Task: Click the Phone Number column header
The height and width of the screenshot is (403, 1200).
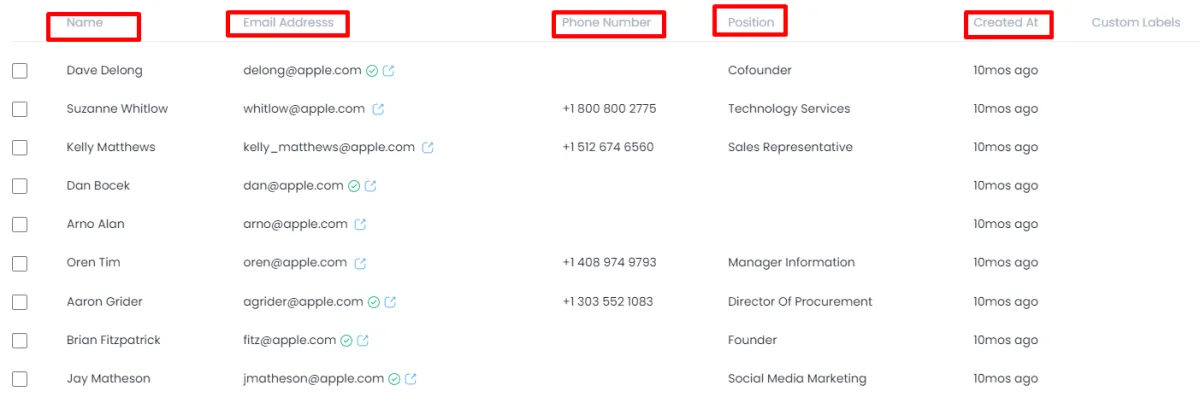Action: click(606, 23)
